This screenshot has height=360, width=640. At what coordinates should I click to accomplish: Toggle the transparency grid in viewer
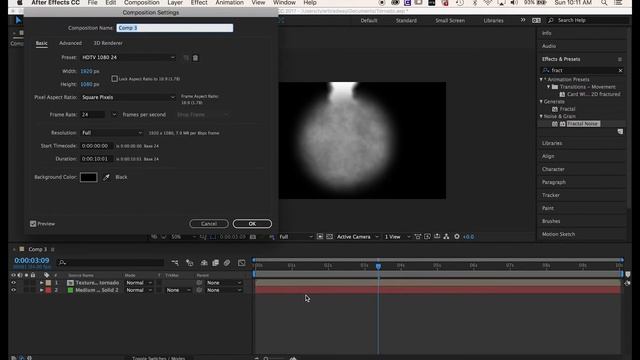329,237
